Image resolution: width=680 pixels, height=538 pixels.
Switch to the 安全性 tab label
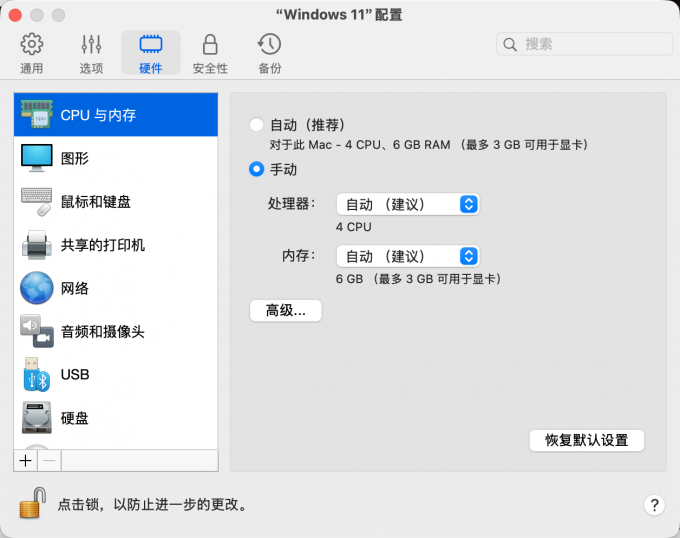coord(210,68)
